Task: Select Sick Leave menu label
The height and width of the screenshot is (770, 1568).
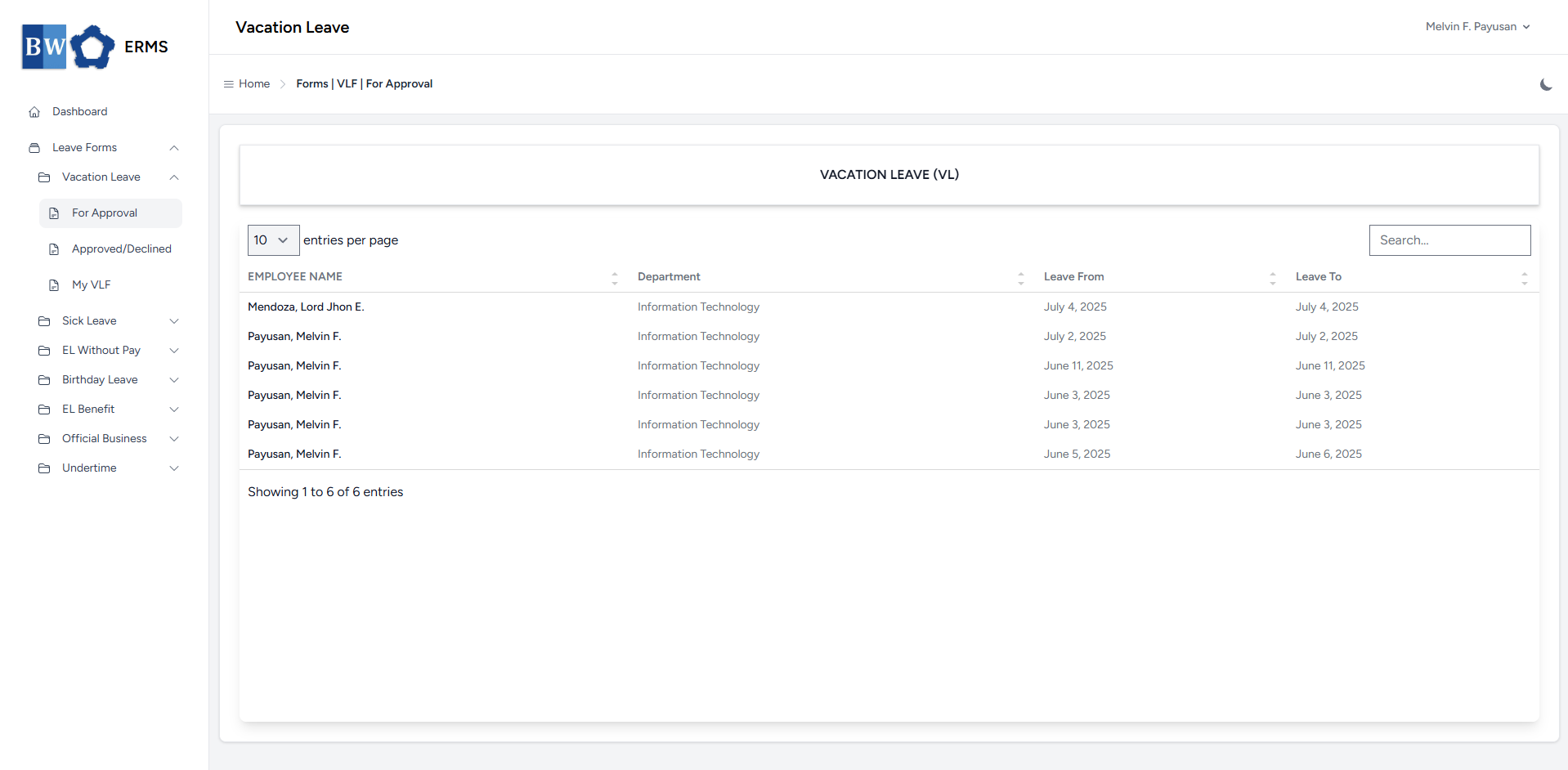Action: click(x=89, y=321)
